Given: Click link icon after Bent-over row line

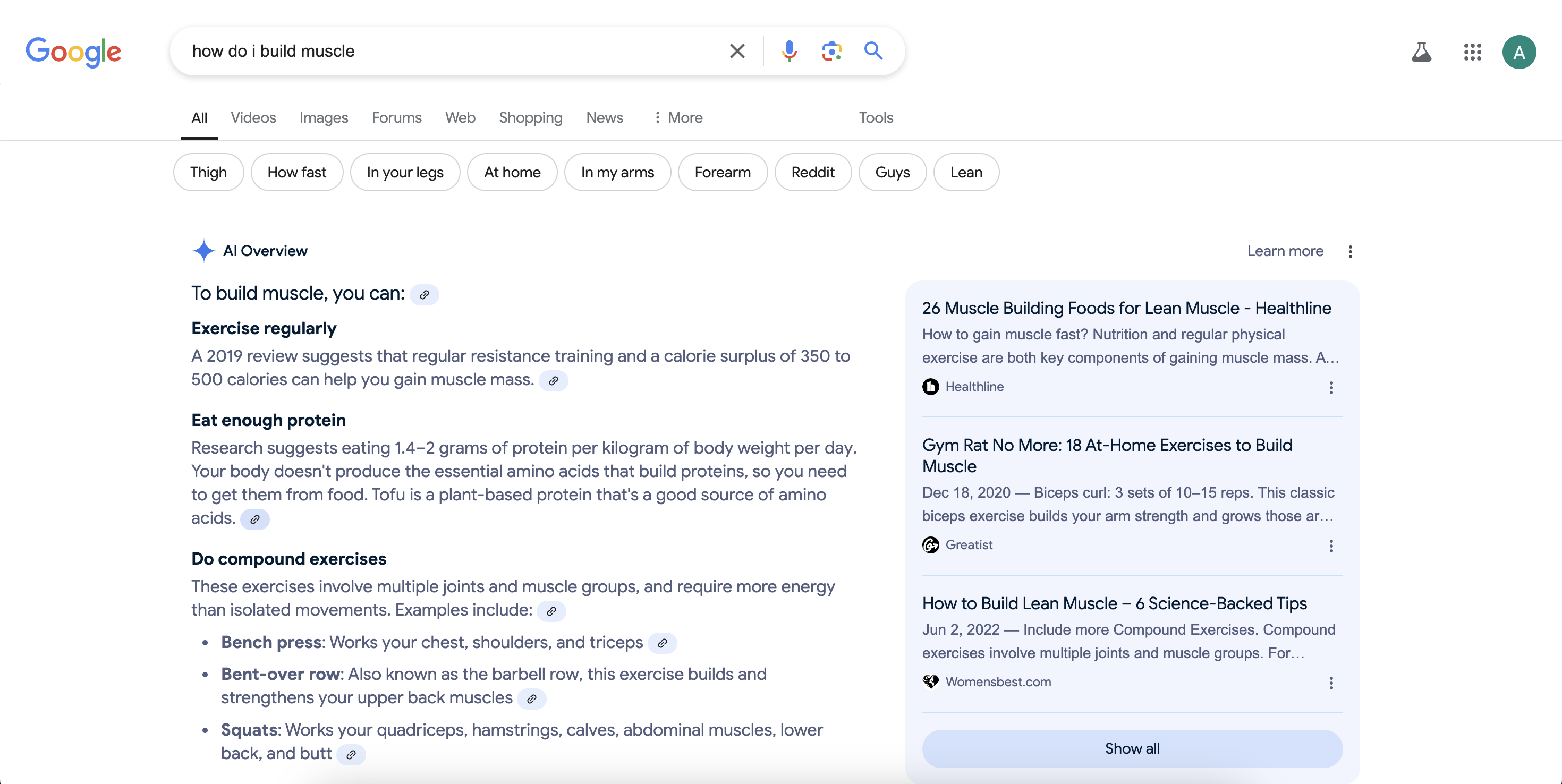Looking at the screenshot, I should 532,699.
